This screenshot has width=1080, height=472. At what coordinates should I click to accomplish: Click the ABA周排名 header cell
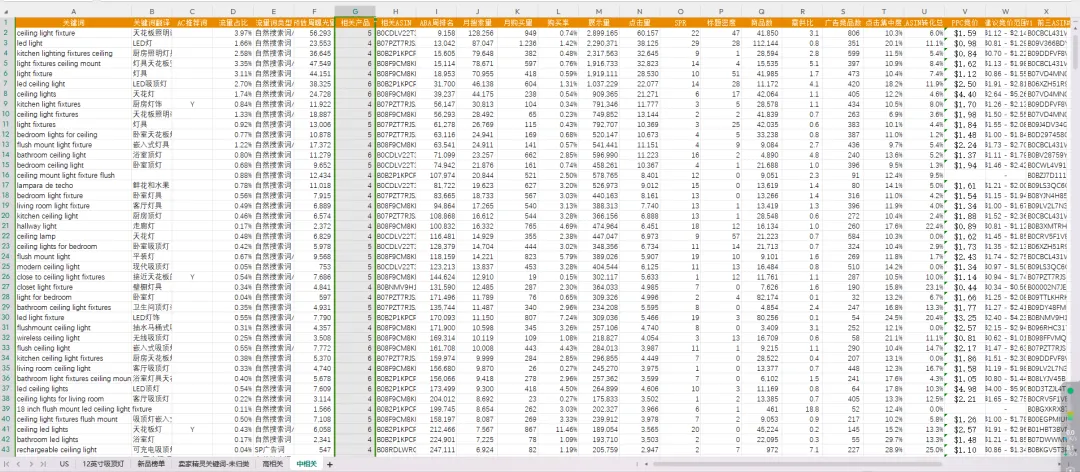point(436,22)
